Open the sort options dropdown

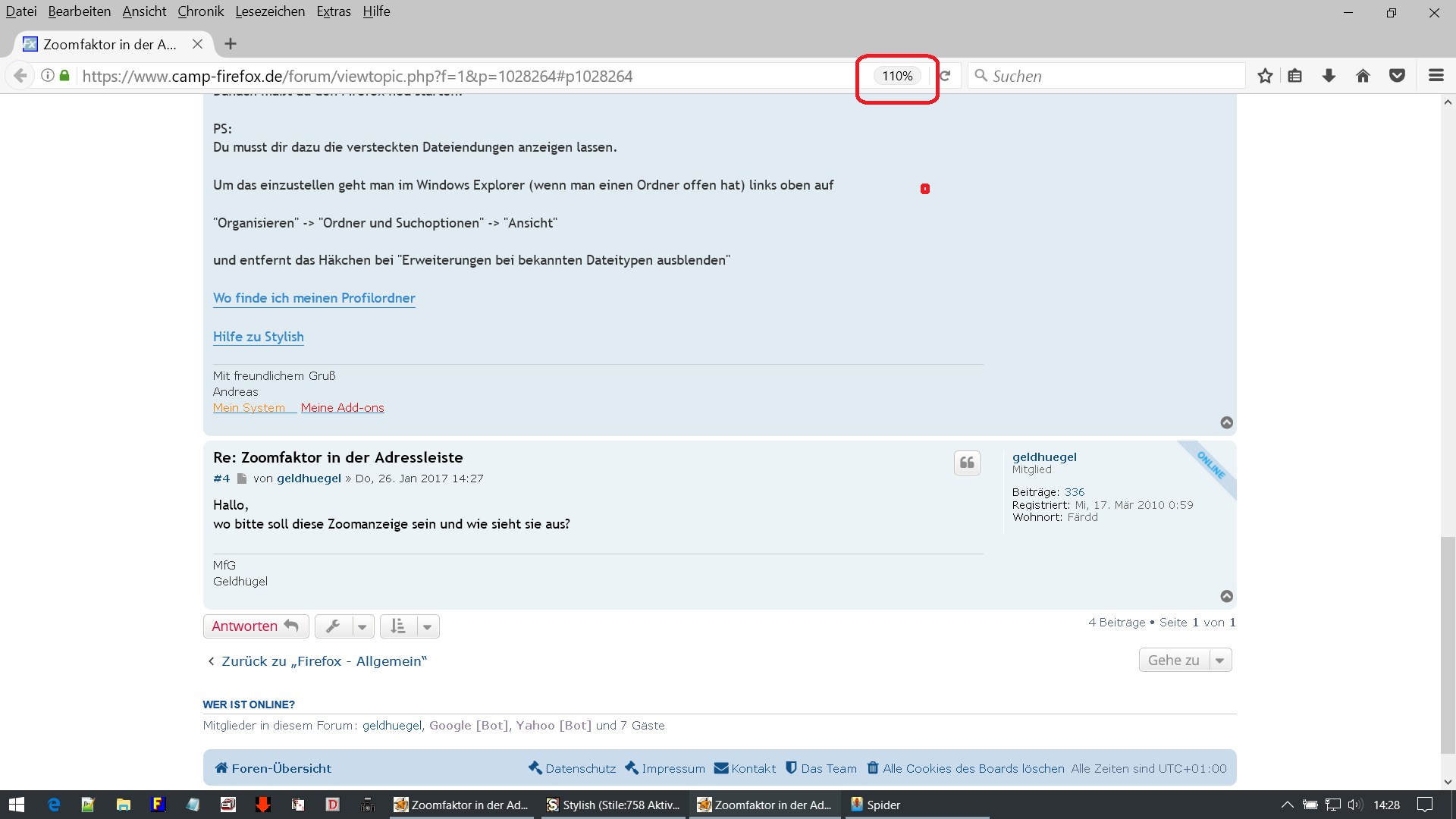(x=409, y=626)
